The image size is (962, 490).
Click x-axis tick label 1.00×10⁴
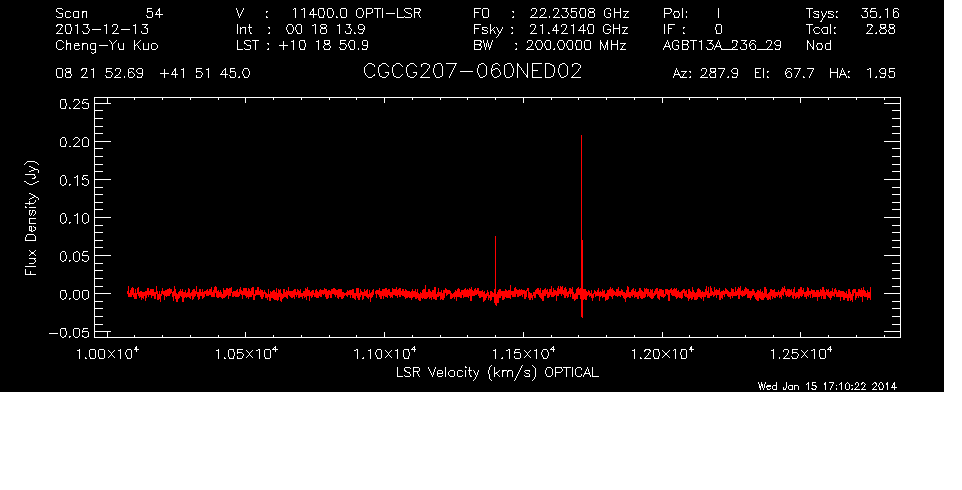pyautogui.click(x=108, y=353)
